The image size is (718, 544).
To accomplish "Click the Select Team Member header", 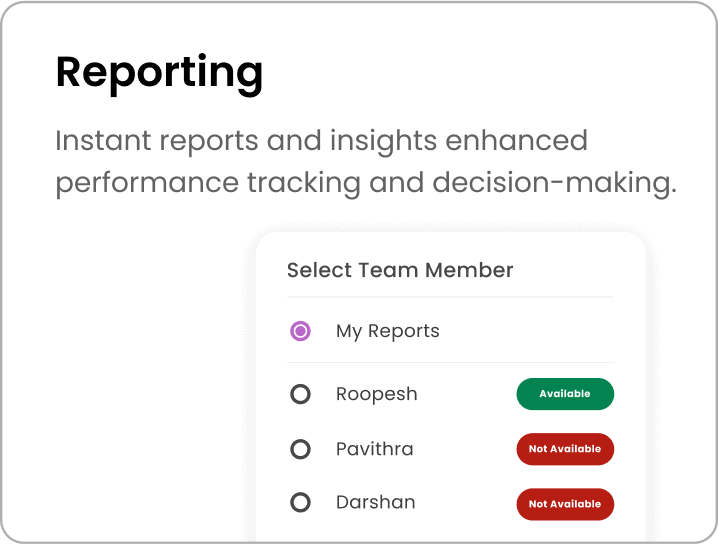I will tap(400, 270).
